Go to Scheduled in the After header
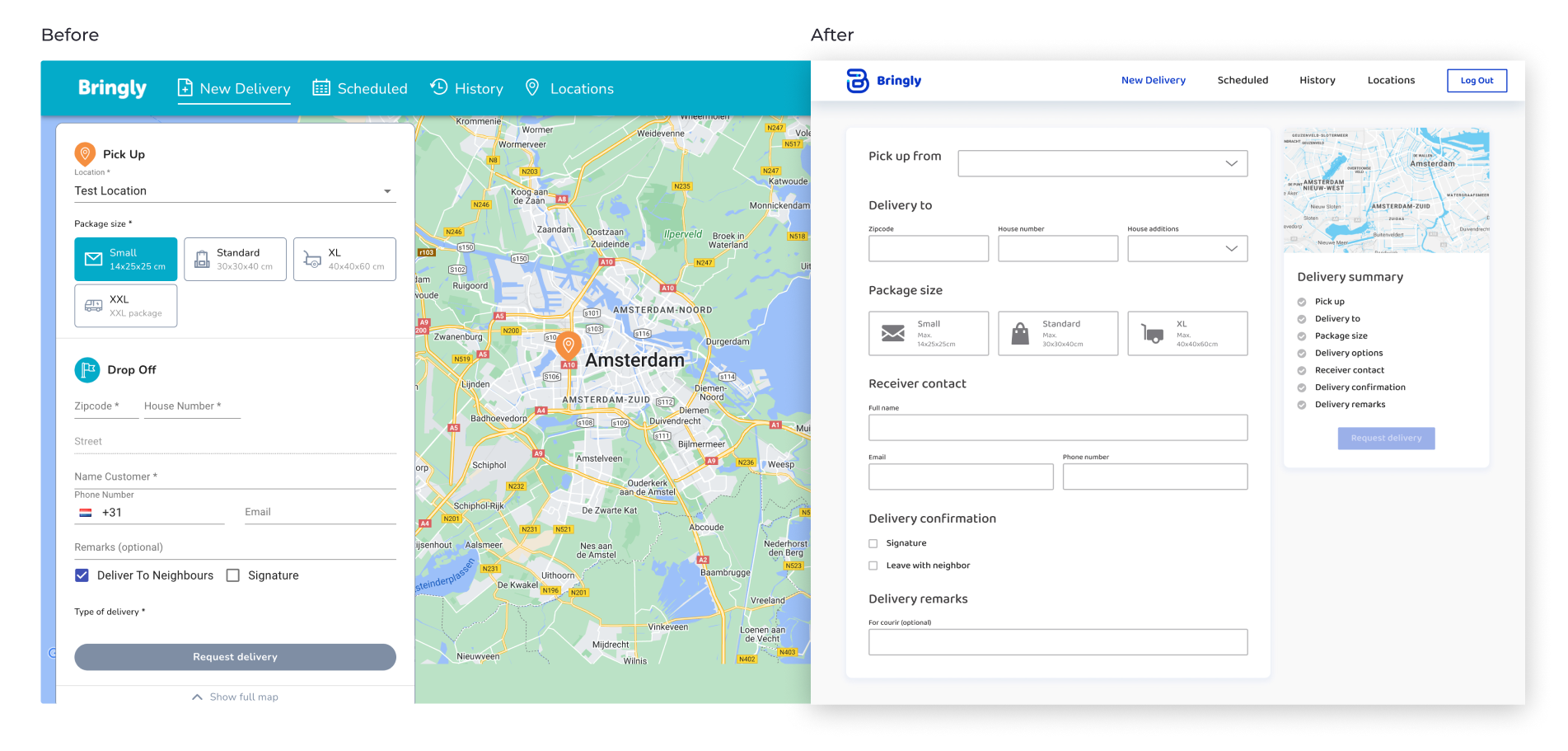The height and width of the screenshot is (751, 1568). pyautogui.click(x=1243, y=81)
